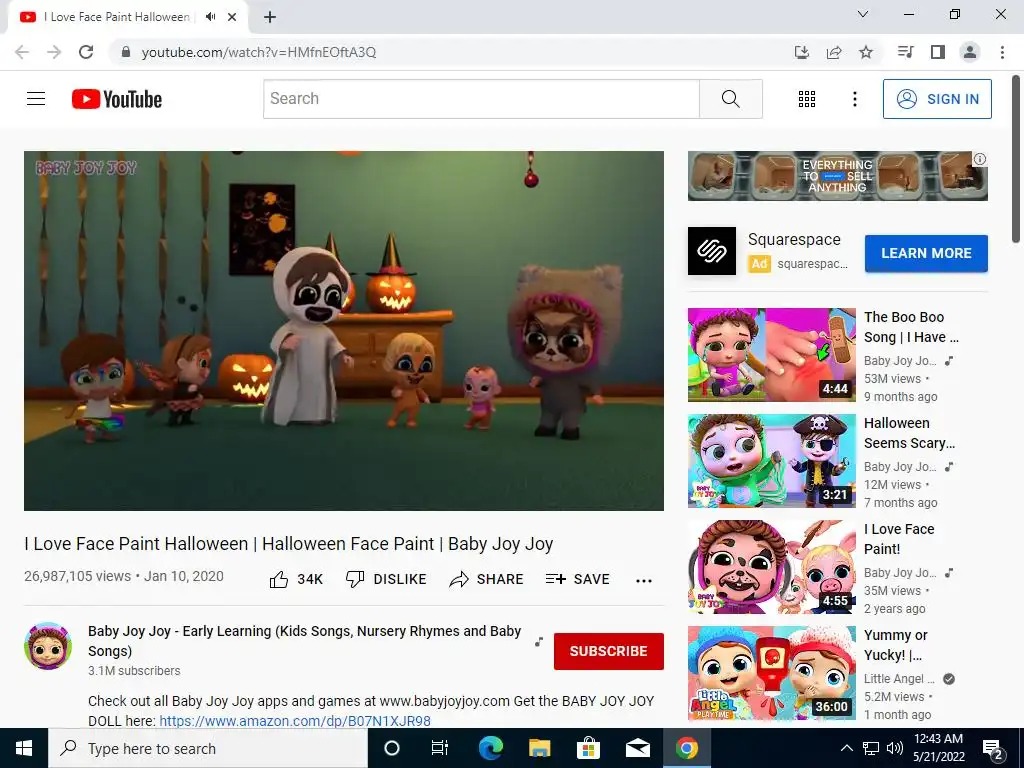The height and width of the screenshot is (768, 1024).
Task: SAVE the video to a playlist
Action: [577, 579]
